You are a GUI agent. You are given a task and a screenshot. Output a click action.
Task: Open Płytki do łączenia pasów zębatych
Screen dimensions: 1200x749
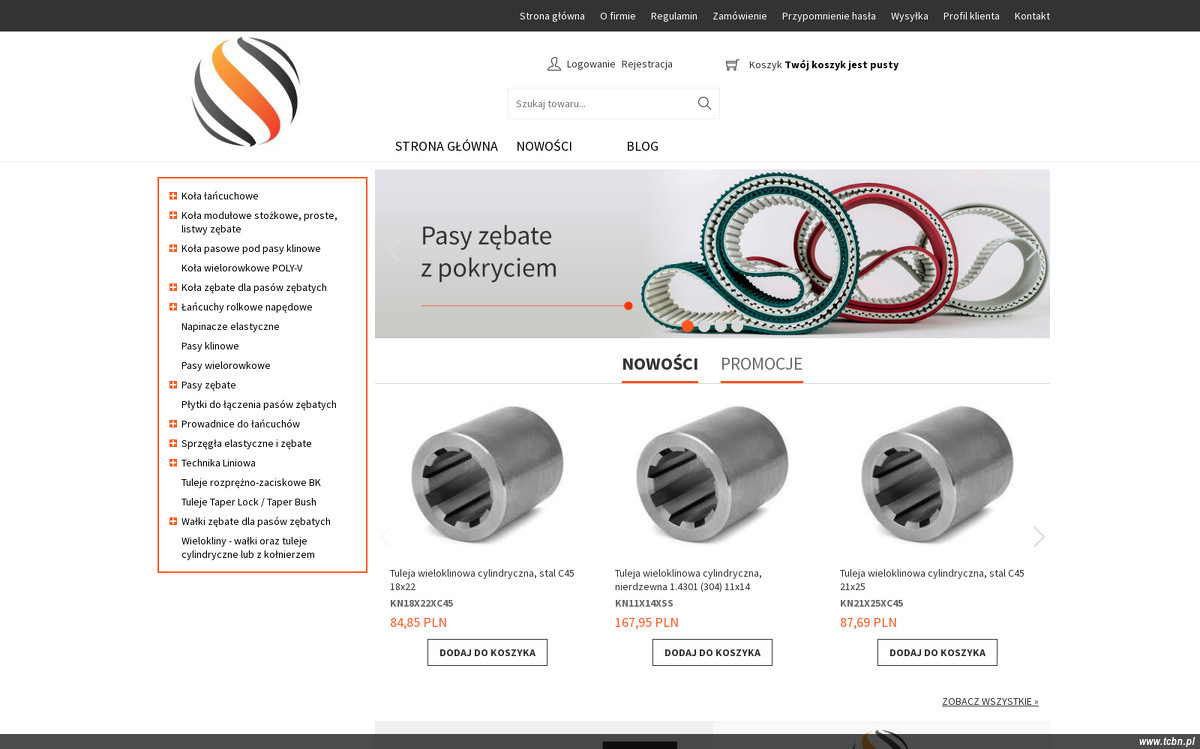tap(259, 404)
